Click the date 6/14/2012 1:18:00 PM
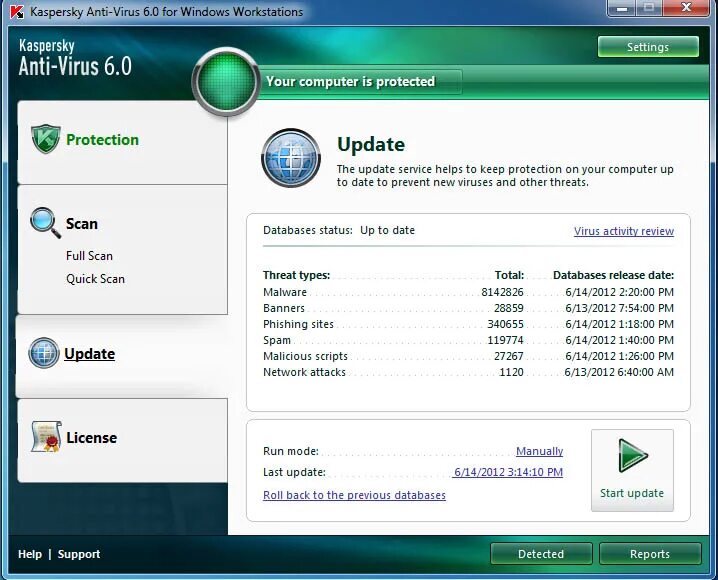Screen dimensions: 718x580 pos(620,324)
